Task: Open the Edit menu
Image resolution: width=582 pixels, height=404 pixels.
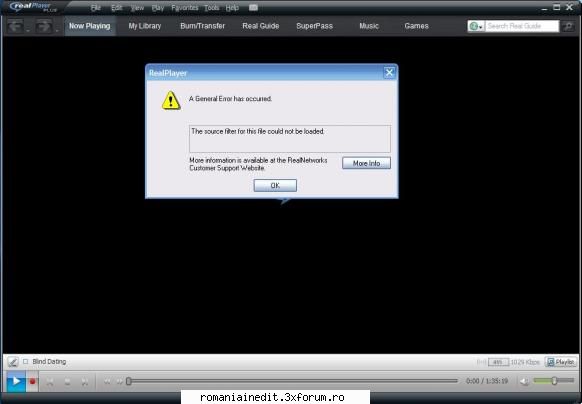Action: (x=117, y=7)
